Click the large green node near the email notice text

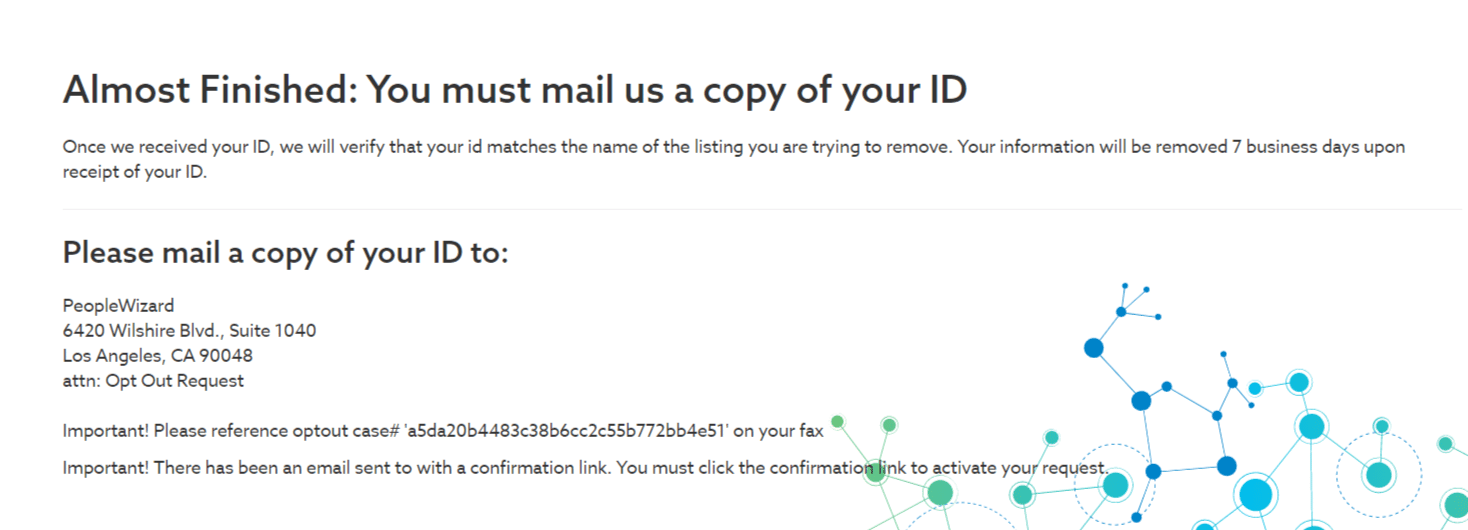(940, 492)
